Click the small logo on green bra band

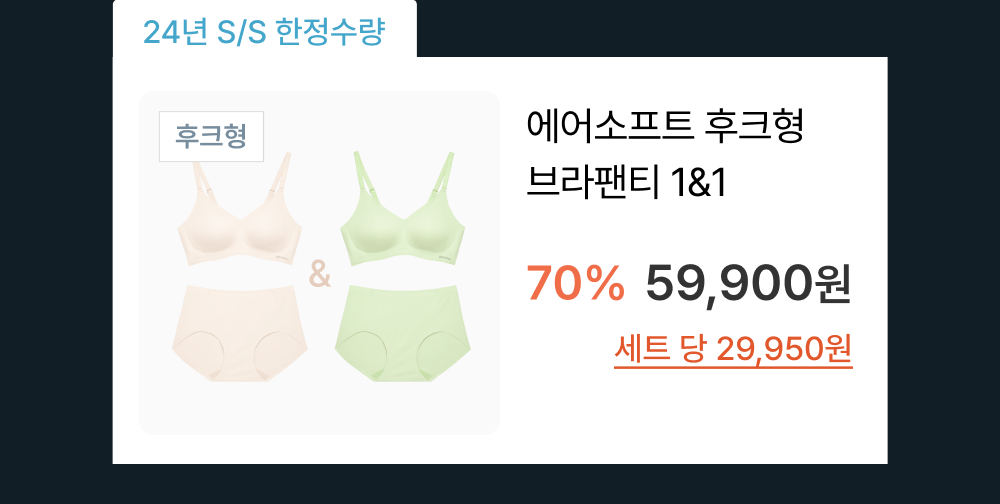[x=445, y=258]
